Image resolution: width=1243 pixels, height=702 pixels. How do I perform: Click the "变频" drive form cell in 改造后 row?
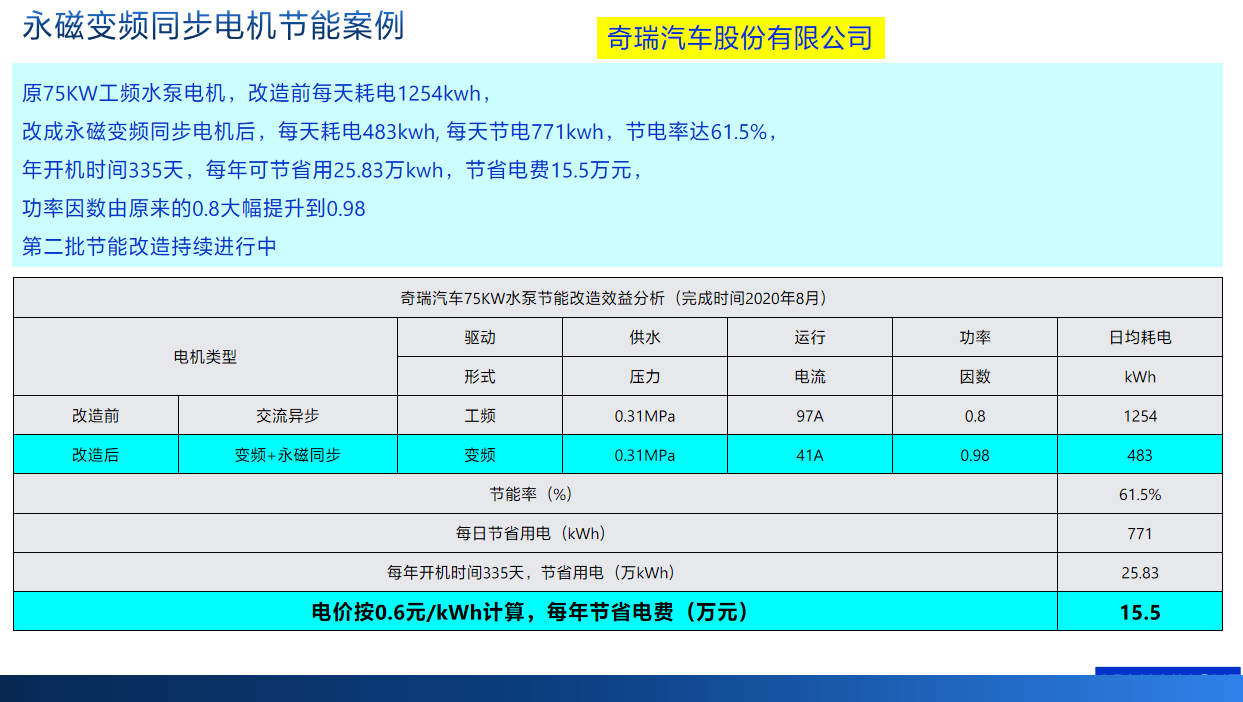point(480,455)
